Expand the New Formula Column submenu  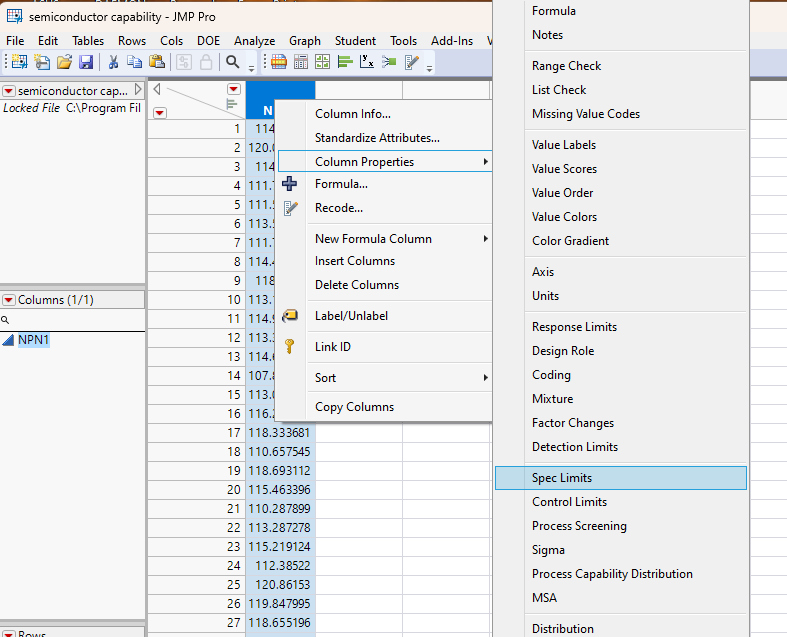399,239
